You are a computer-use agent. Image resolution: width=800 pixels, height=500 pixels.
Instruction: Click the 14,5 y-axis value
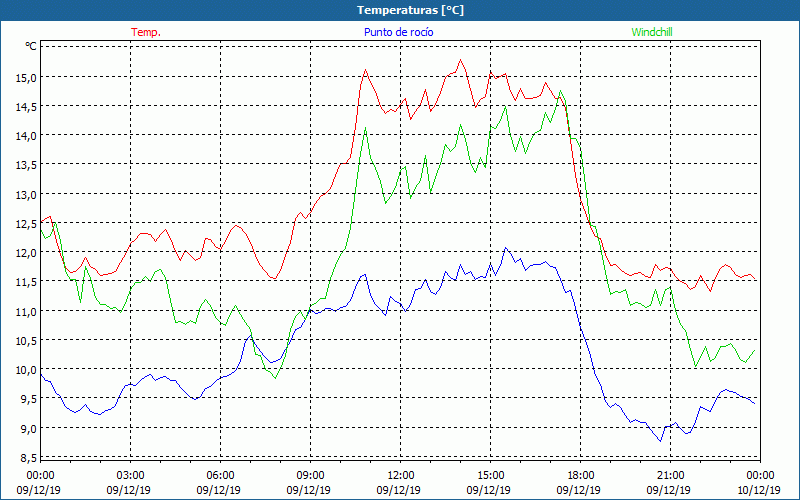click(x=27, y=107)
